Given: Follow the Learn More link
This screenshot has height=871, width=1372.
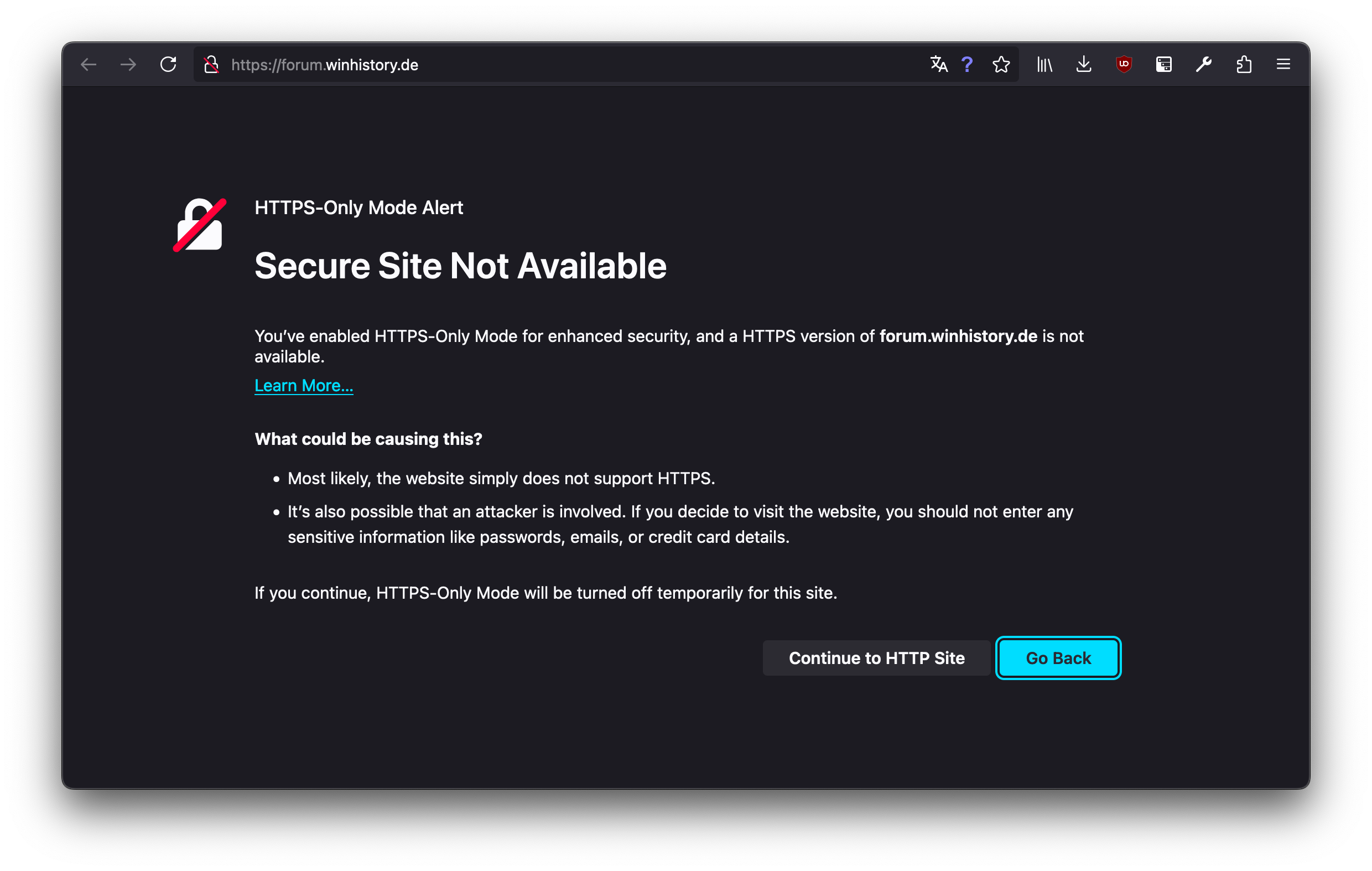Looking at the screenshot, I should click(304, 386).
